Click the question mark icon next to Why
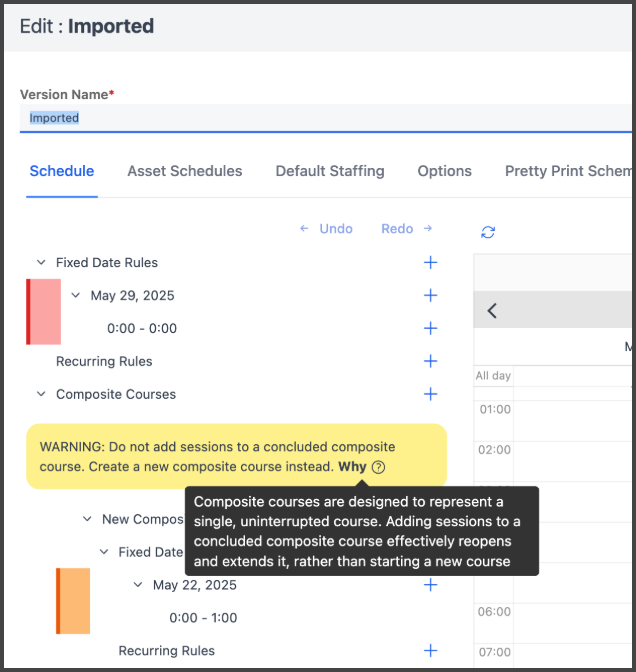The height and width of the screenshot is (672, 636). (x=378, y=467)
